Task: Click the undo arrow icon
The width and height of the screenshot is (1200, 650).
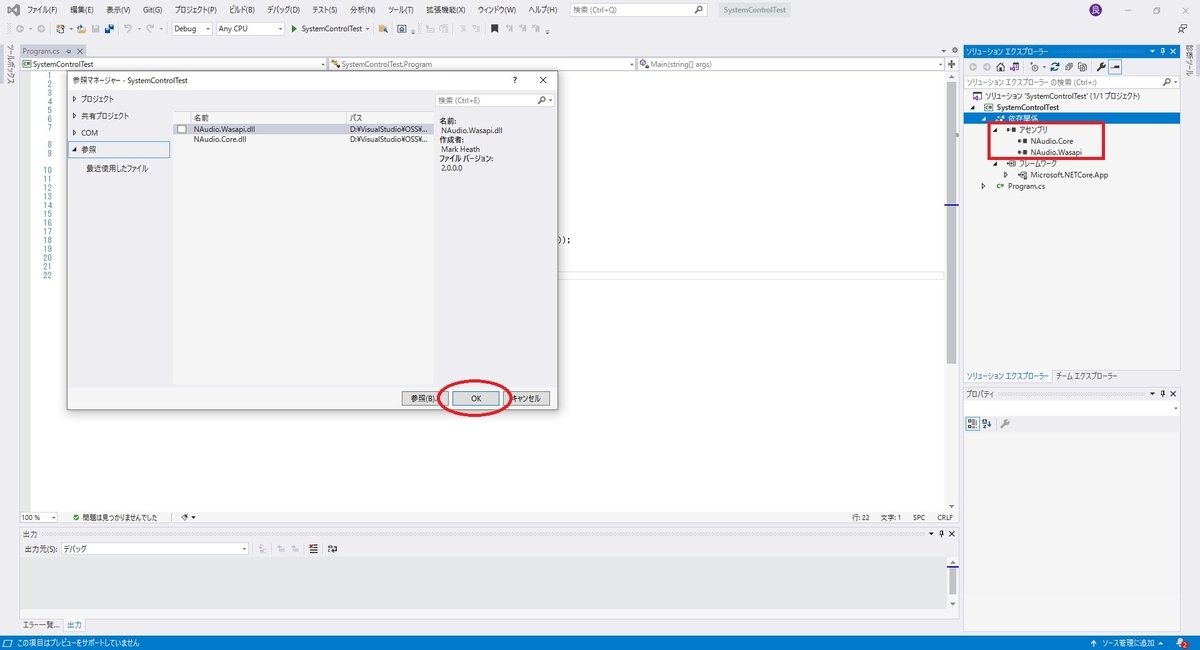Action: 127,28
